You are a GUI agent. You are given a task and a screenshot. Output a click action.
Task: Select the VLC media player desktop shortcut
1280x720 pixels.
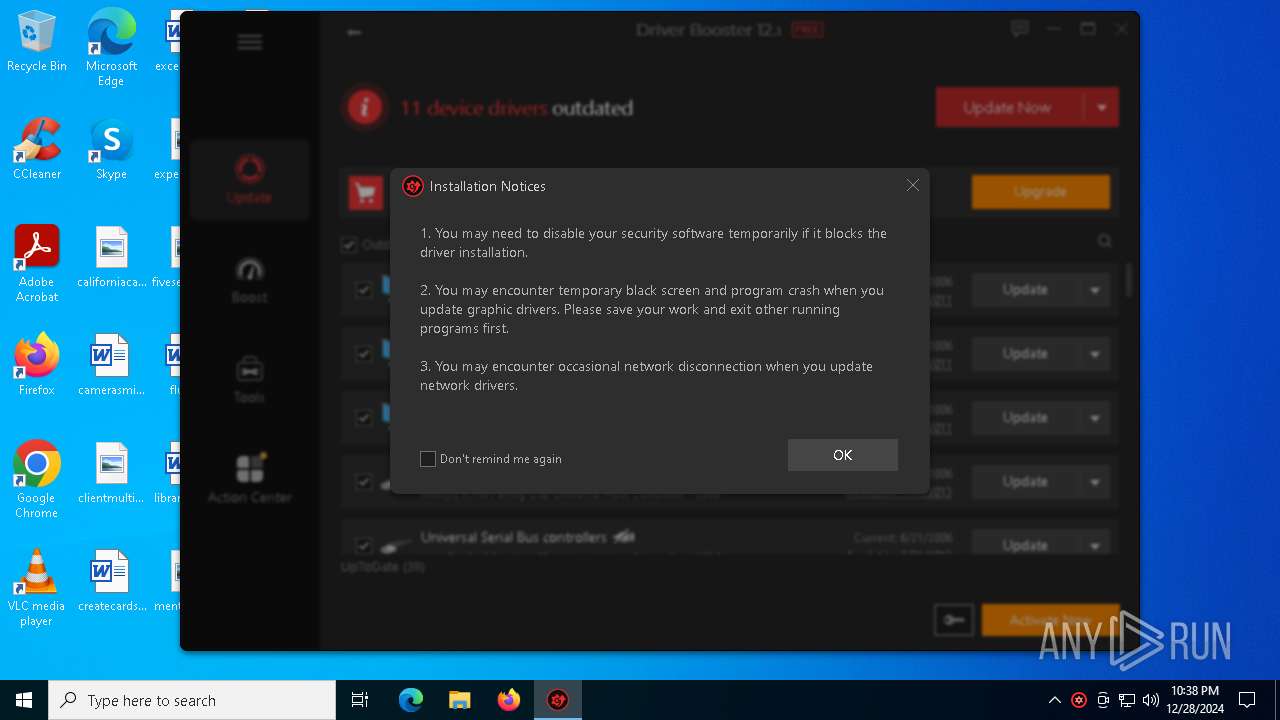pyautogui.click(x=37, y=588)
